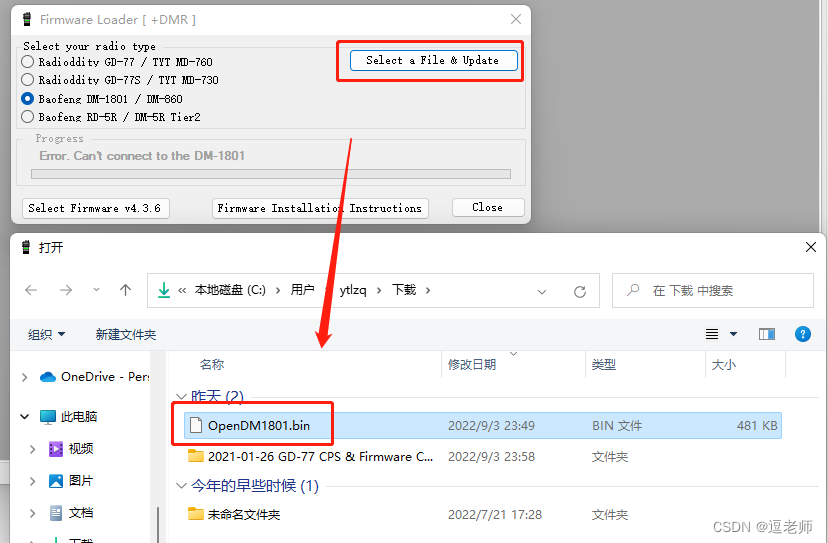This screenshot has width=828, height=543.
Task: Open the view options dropdown arrow
Action: (x=733, y=334)
